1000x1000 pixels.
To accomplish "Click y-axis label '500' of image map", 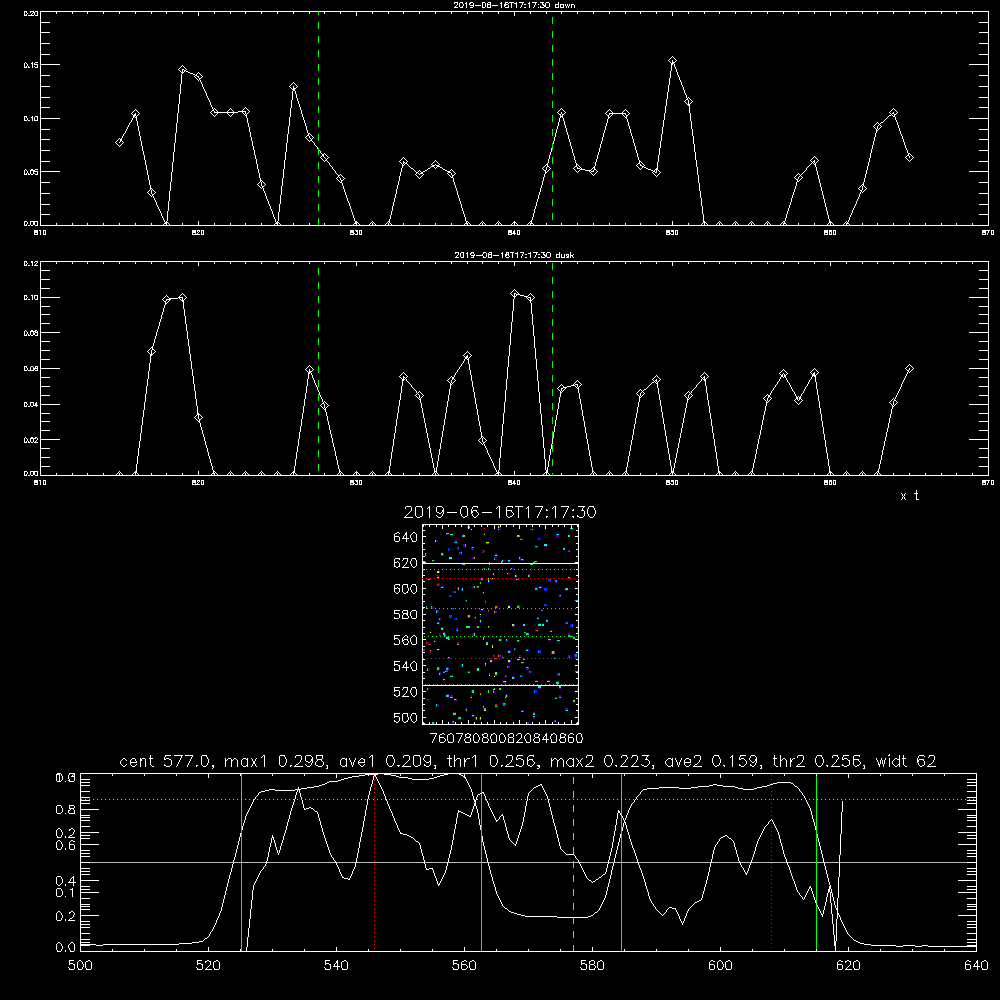I will click(406, 717).
